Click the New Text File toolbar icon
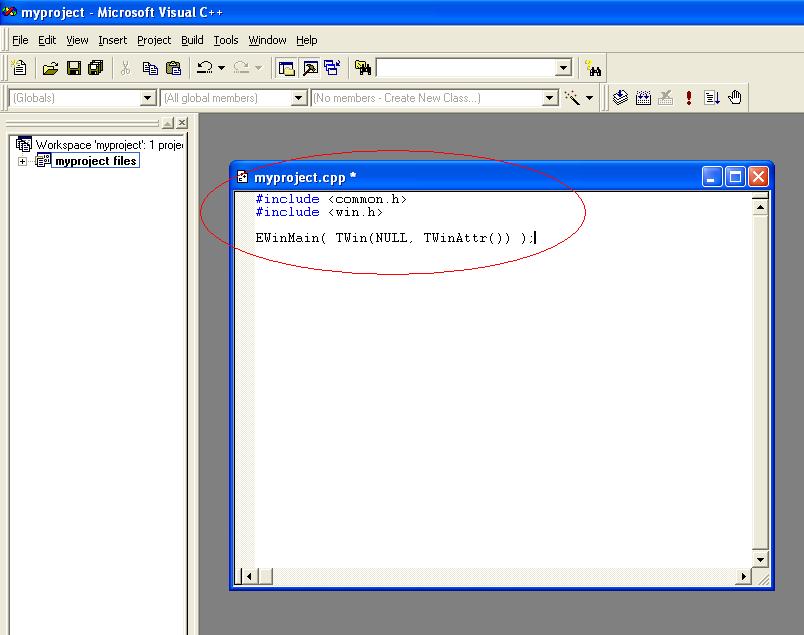804x635 pixels. point(19,68)
